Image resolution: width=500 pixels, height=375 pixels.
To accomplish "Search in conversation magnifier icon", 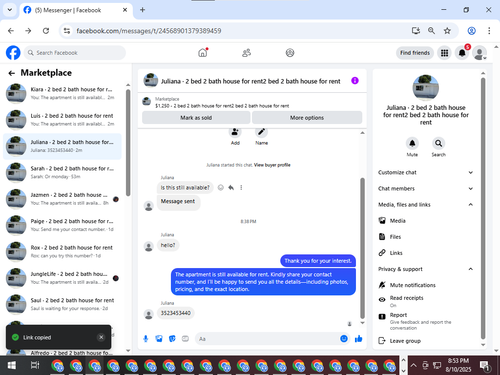I will (x=438, y=143).
